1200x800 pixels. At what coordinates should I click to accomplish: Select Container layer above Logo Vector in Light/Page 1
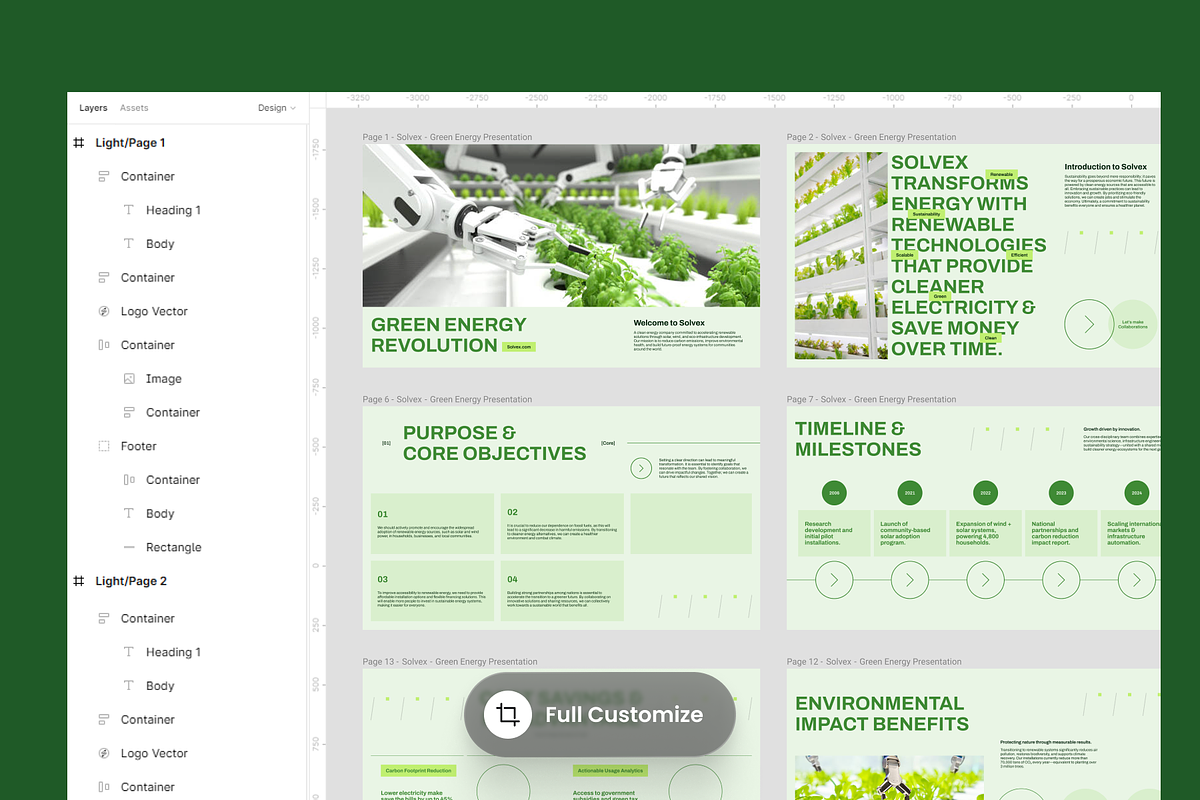[148, 277]
